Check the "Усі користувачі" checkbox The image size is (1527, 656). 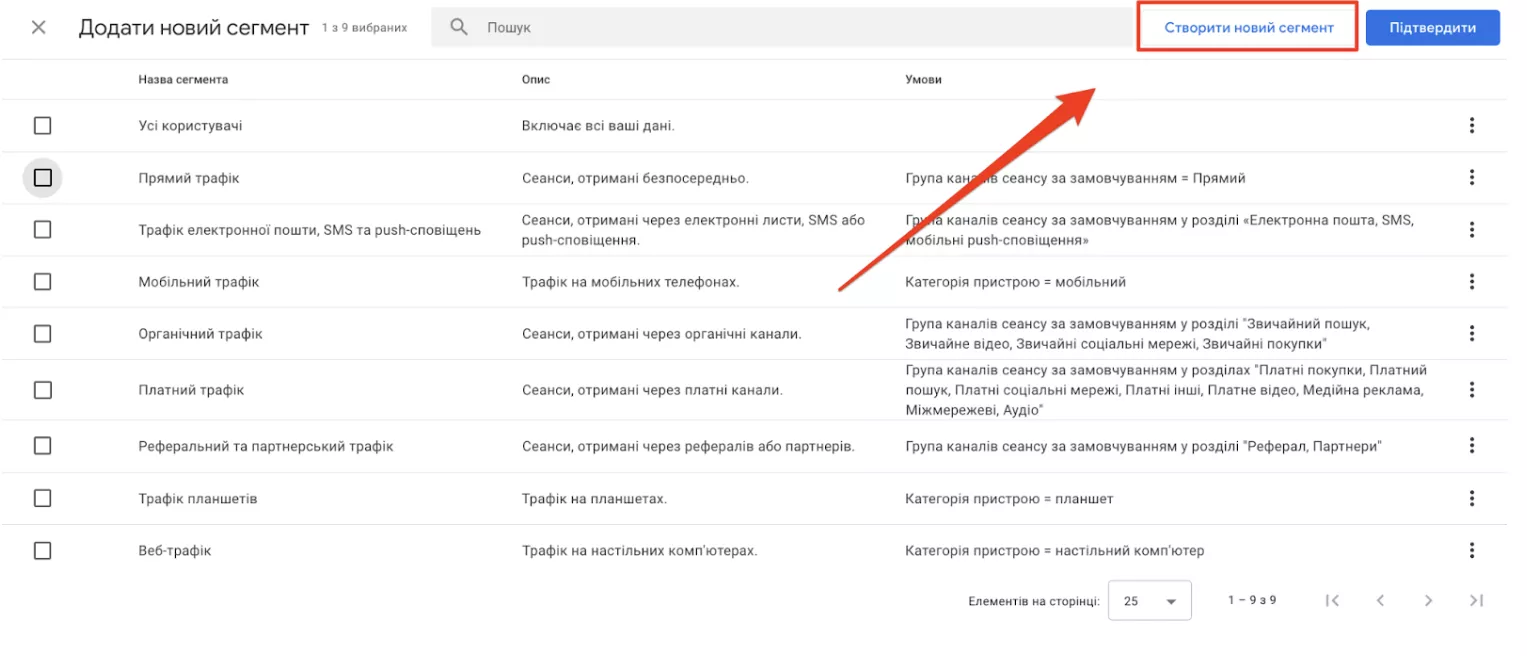coord(43,125)
